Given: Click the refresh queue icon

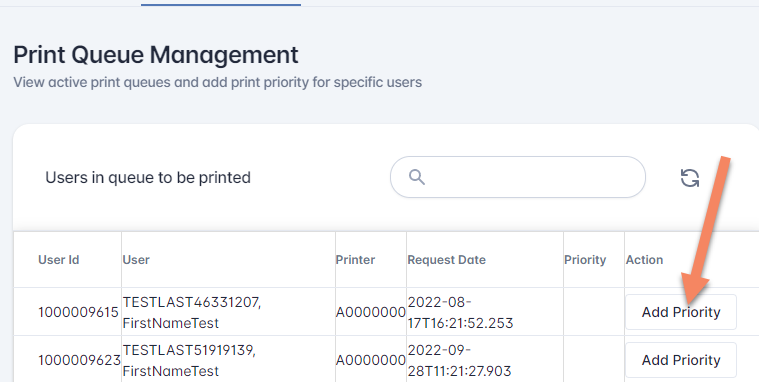Looking at the screenshot, I should [690, 178].
